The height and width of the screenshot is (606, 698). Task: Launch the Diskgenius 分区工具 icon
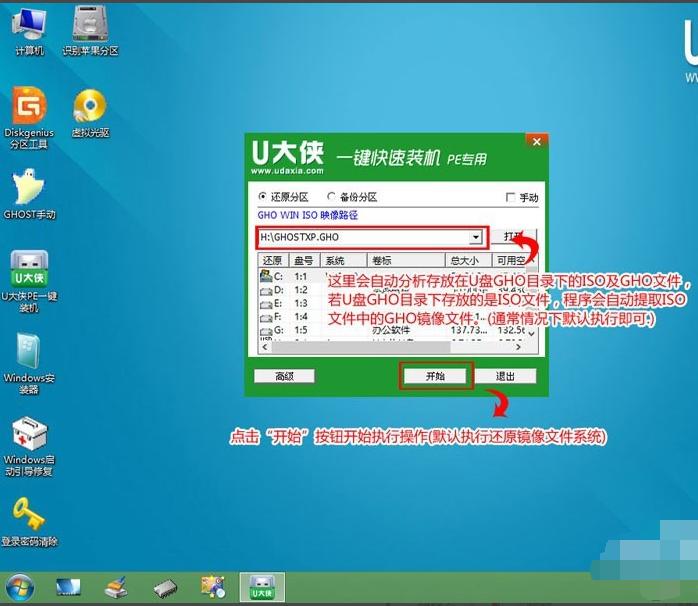tap(27, 108)
